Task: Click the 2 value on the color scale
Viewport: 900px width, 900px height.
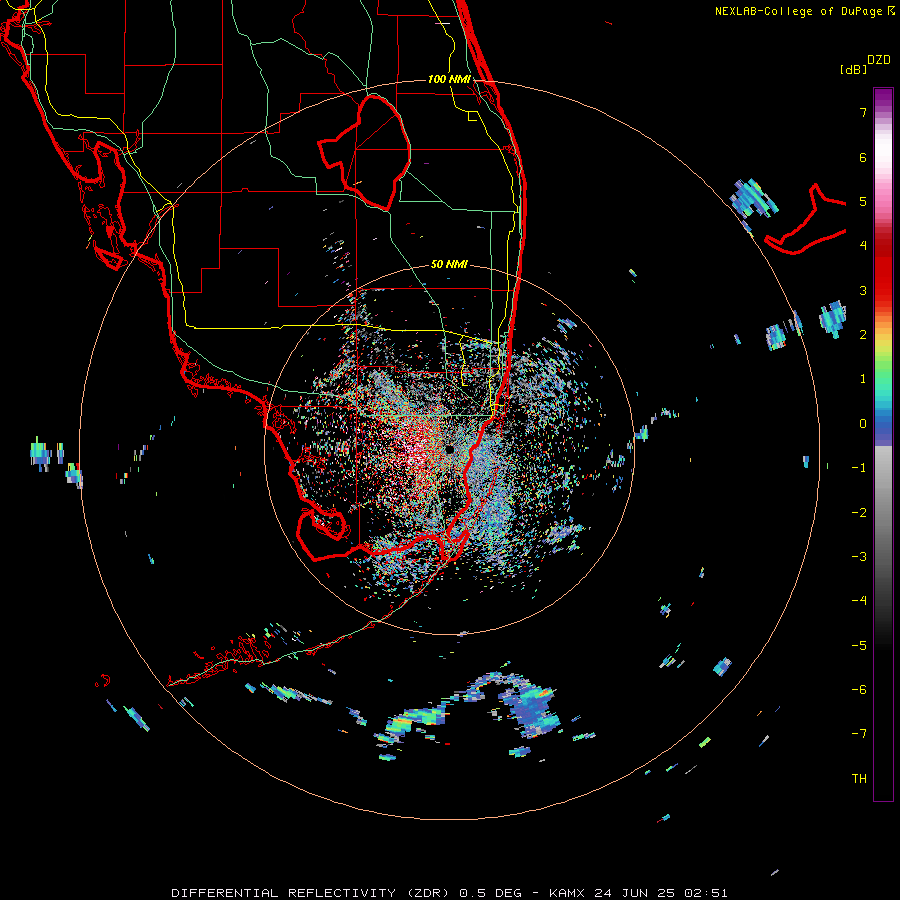Action: 863,335
